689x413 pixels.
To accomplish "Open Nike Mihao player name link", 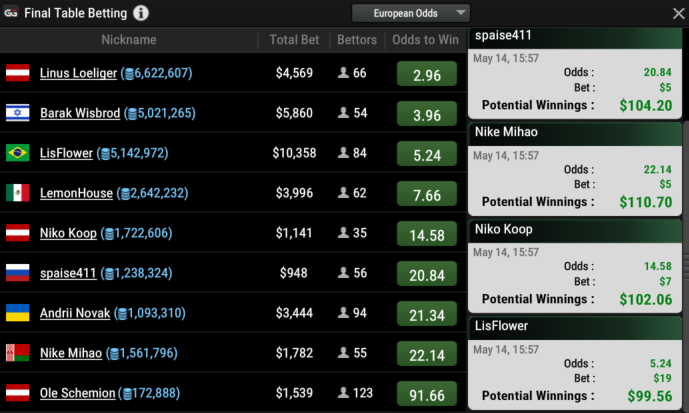I will [x=72, y=353].
